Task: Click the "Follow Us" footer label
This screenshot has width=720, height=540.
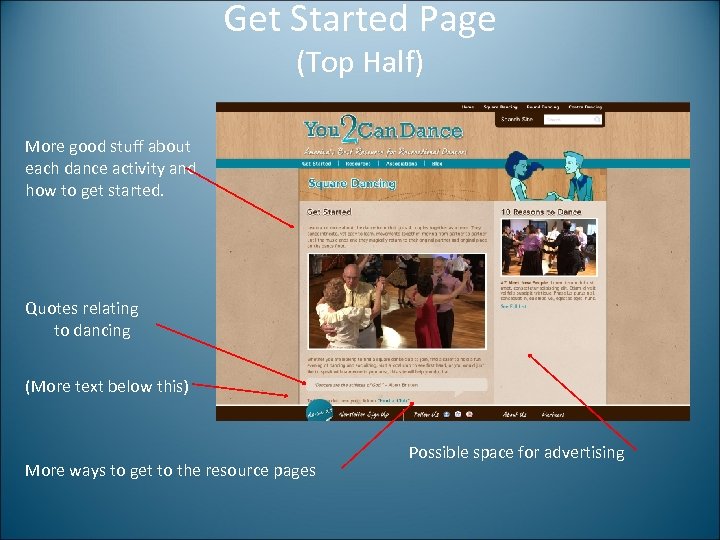Action: [x=426, y=414]
